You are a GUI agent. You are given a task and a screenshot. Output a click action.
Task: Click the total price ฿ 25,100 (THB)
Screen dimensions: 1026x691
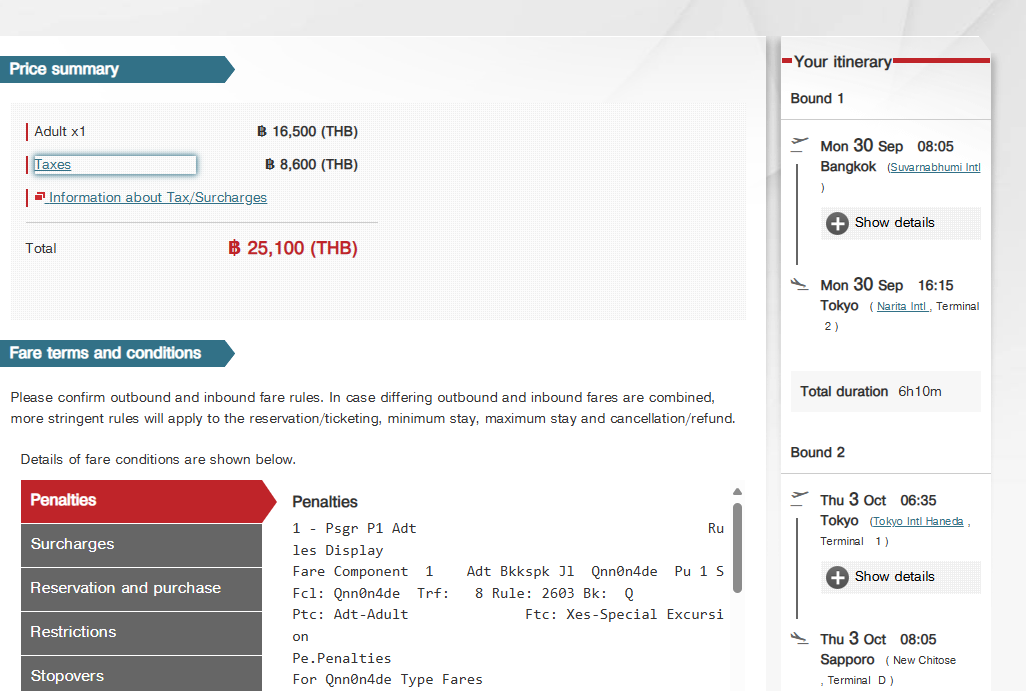click(x=292, y=249)
